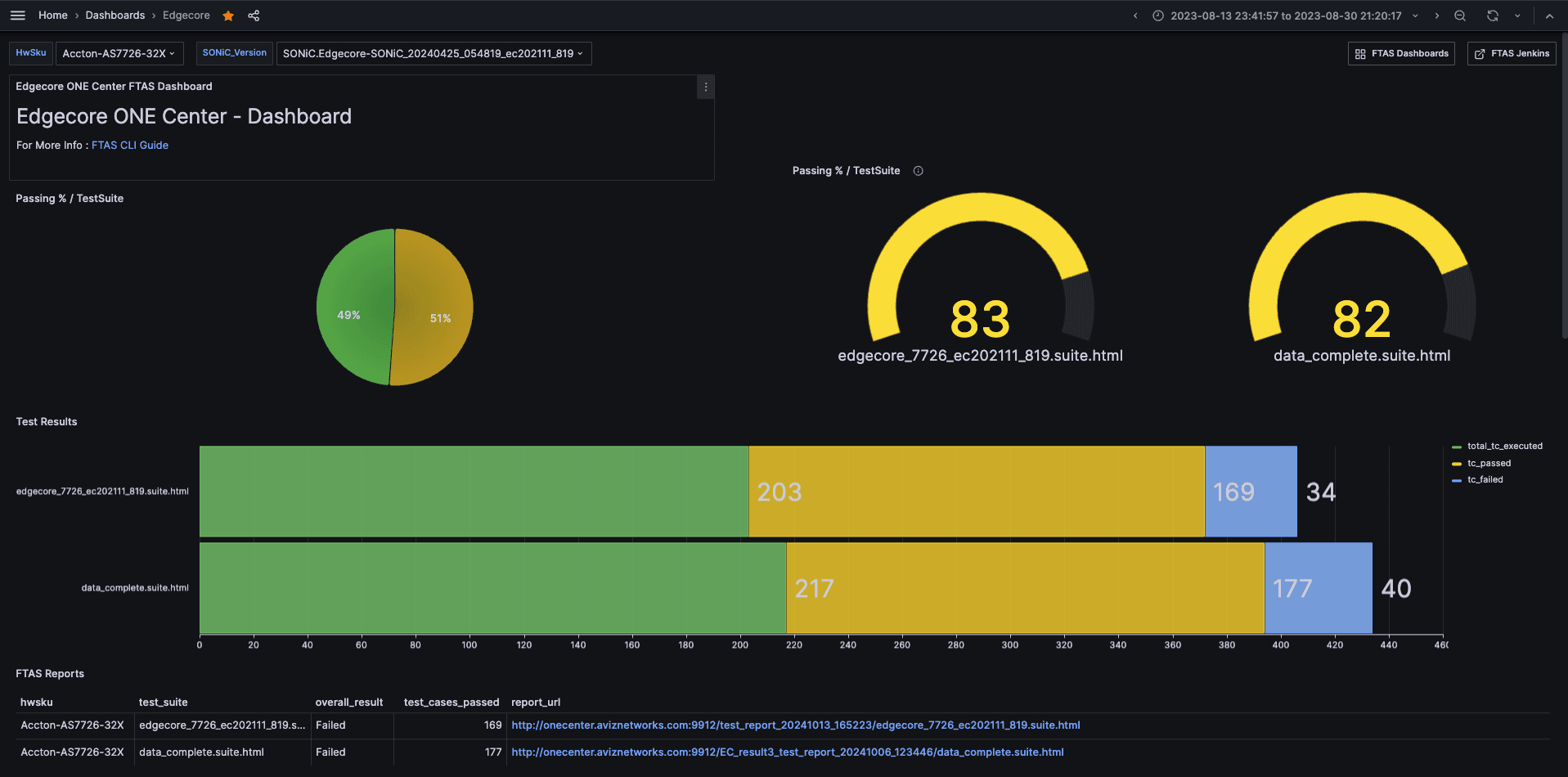
Task: Open FTAS Dashboards links menu
Action: point(1401,53)
